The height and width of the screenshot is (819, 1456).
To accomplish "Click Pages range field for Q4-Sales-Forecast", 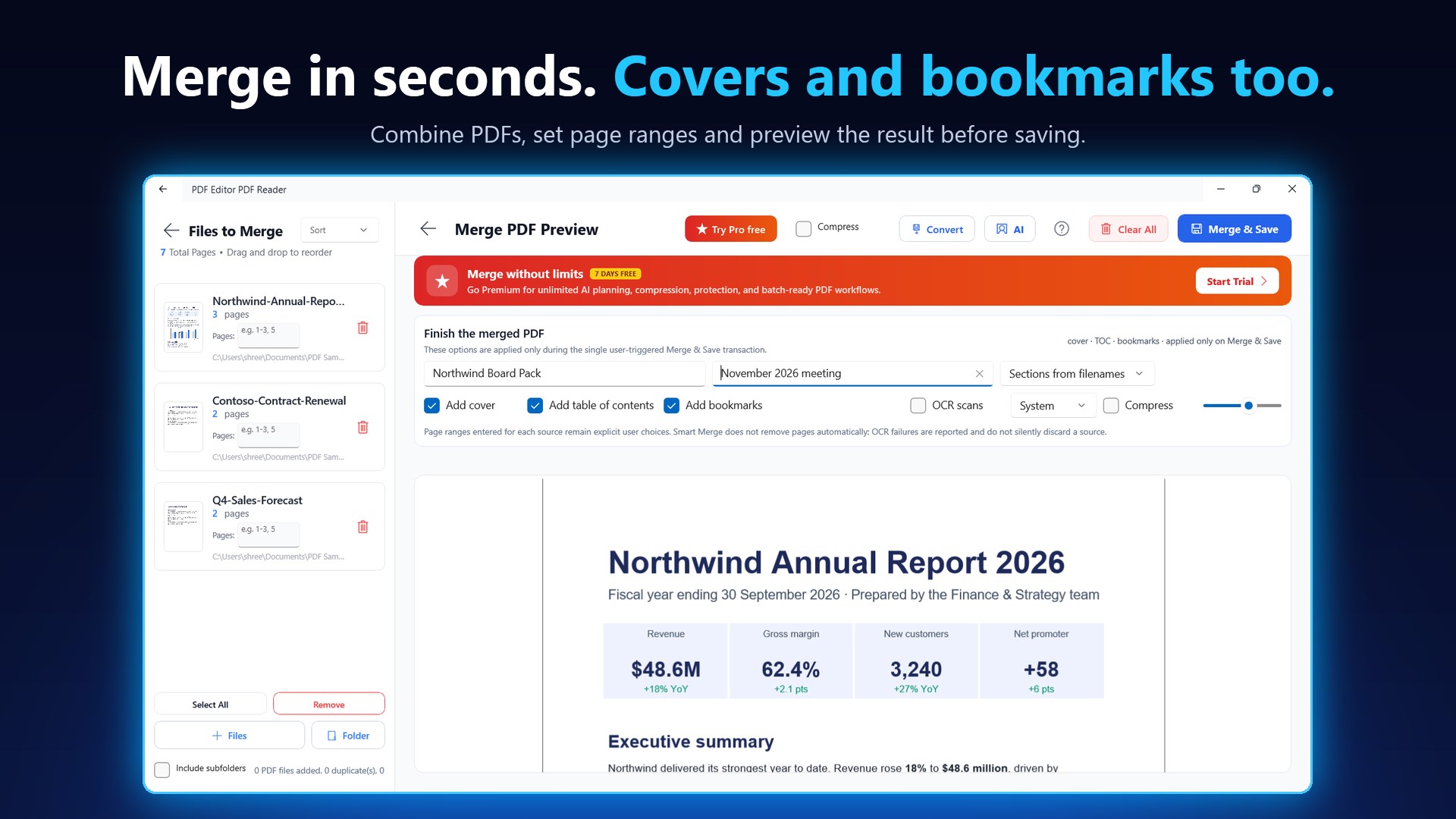I will (268, 534).
